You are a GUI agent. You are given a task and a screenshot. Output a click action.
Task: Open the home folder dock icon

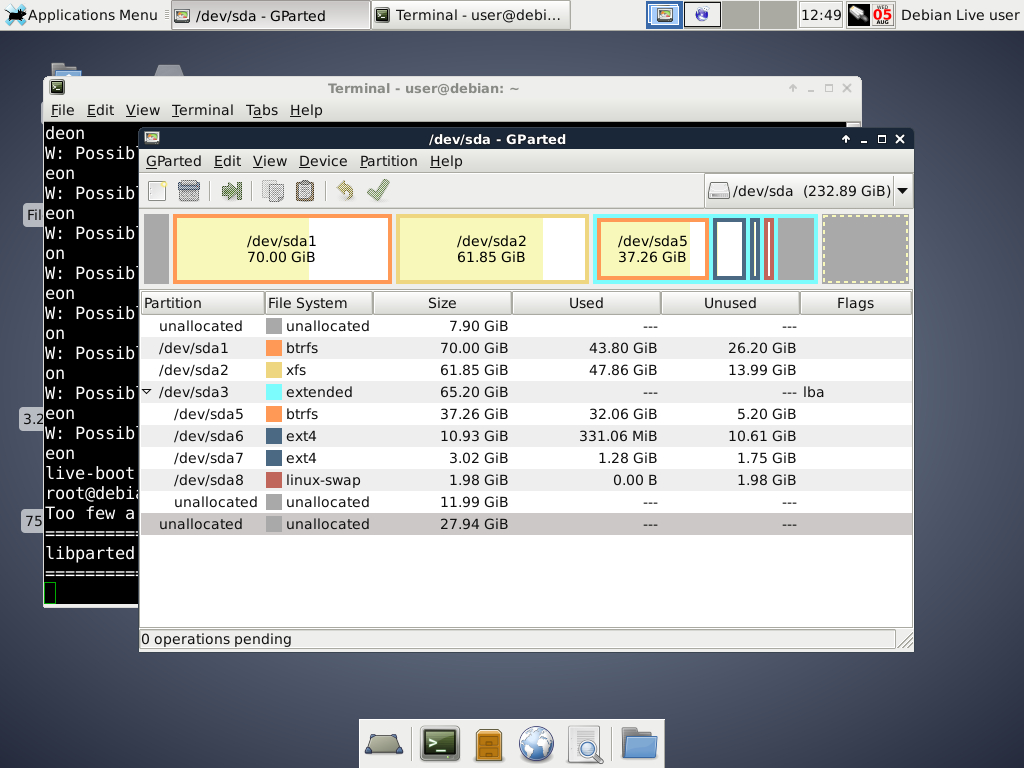[639, 743]
